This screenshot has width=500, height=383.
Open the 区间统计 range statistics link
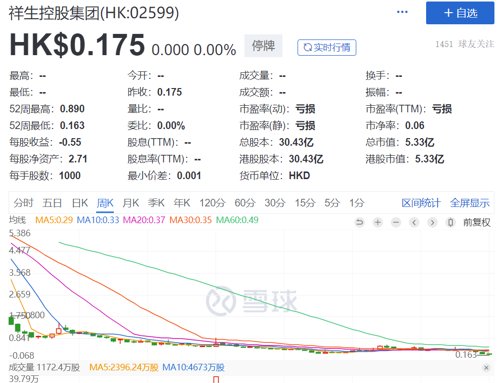click(x=421, y=203)
